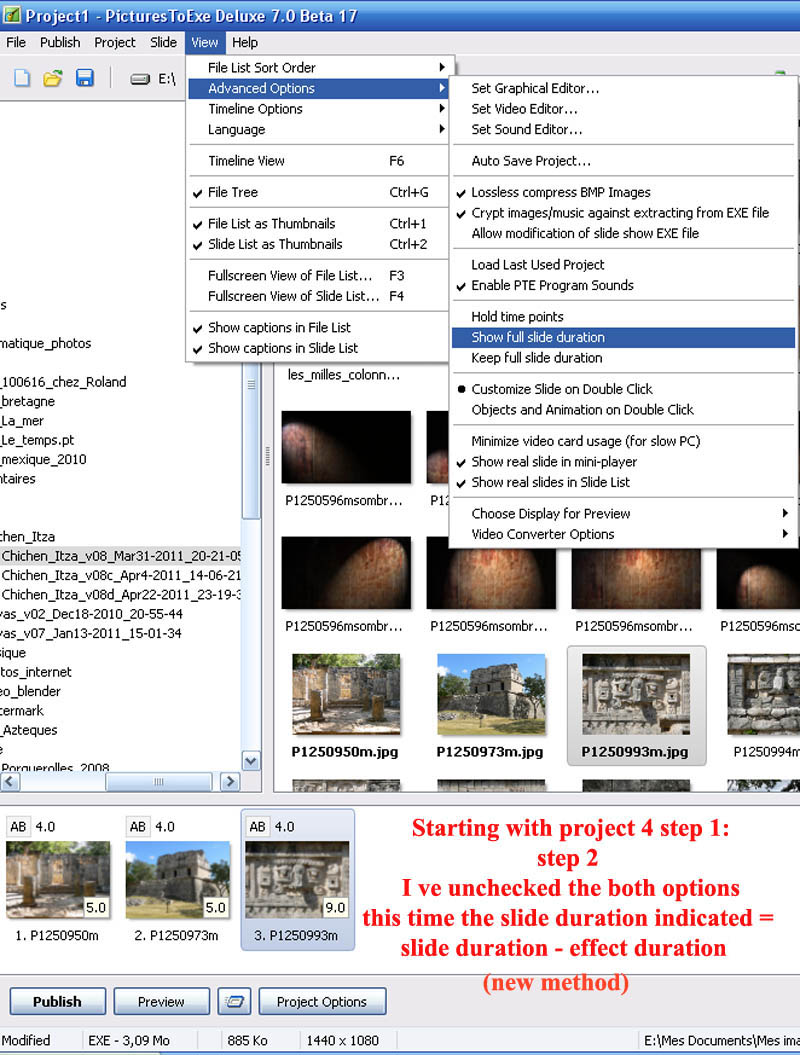
Task: Click file tree horizontal scroll right arrow
Action: tap(230, 781)
